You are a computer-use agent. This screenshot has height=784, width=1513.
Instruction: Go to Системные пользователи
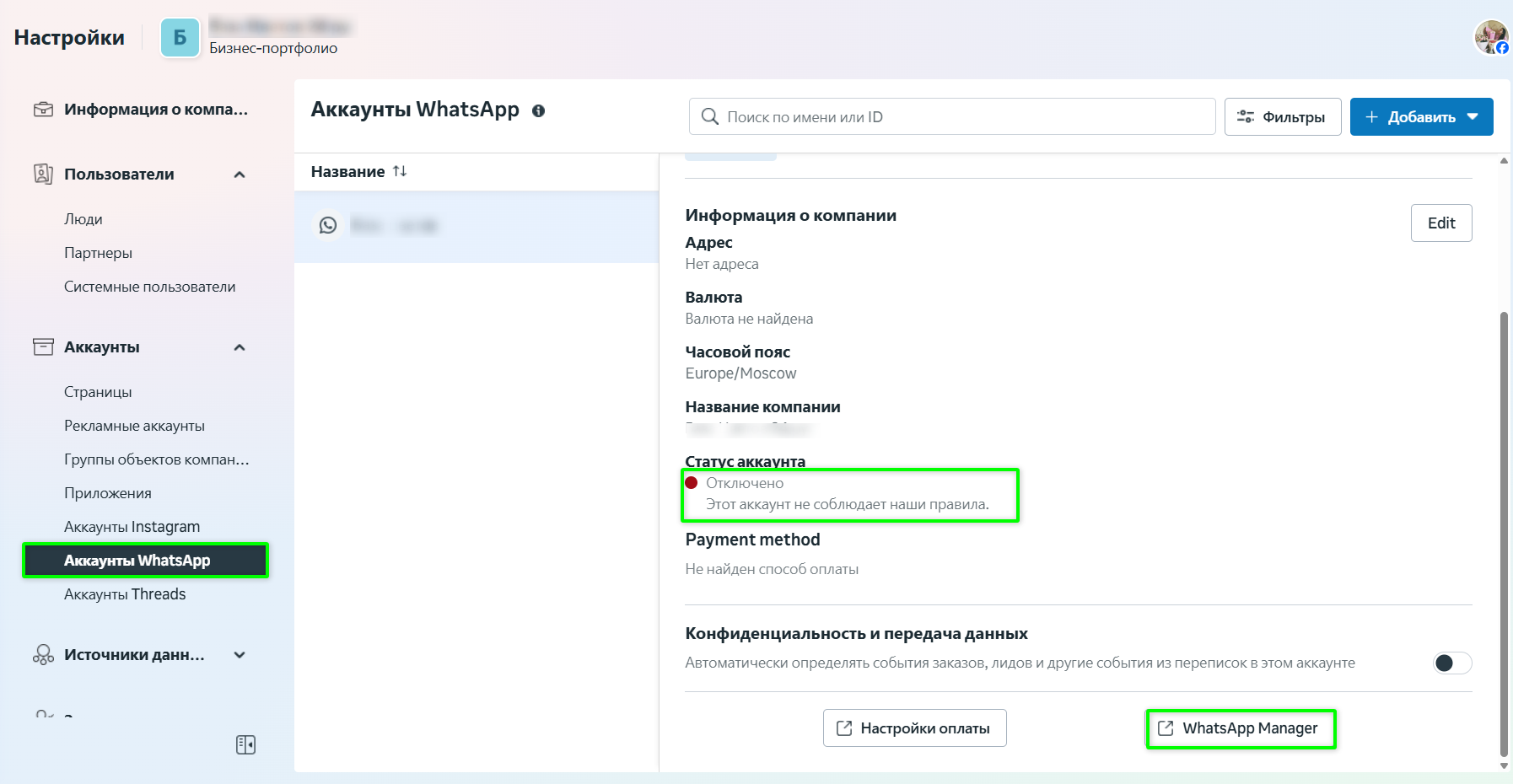(x=150, y=287)
